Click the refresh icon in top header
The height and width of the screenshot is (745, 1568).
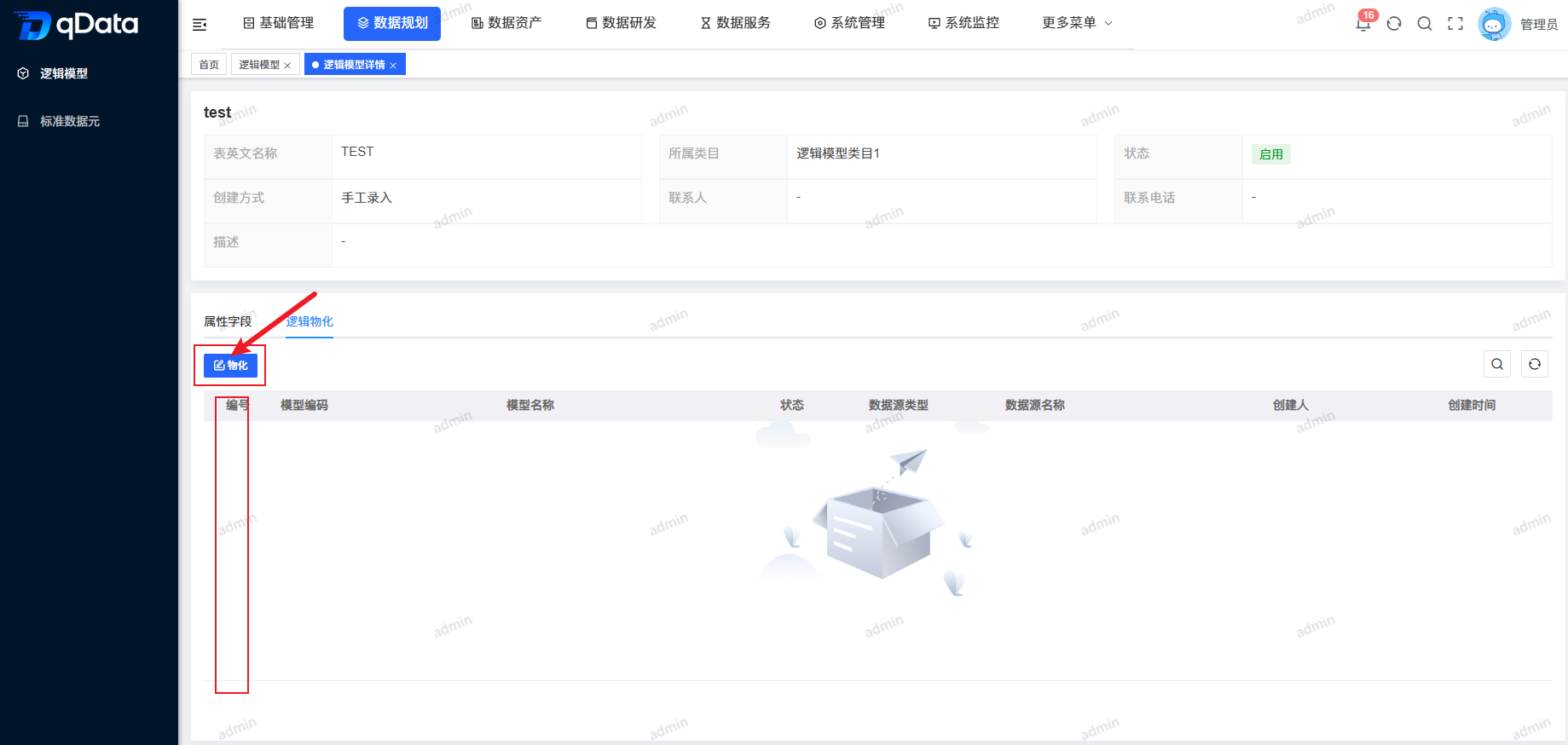(x=1394, y=24)
